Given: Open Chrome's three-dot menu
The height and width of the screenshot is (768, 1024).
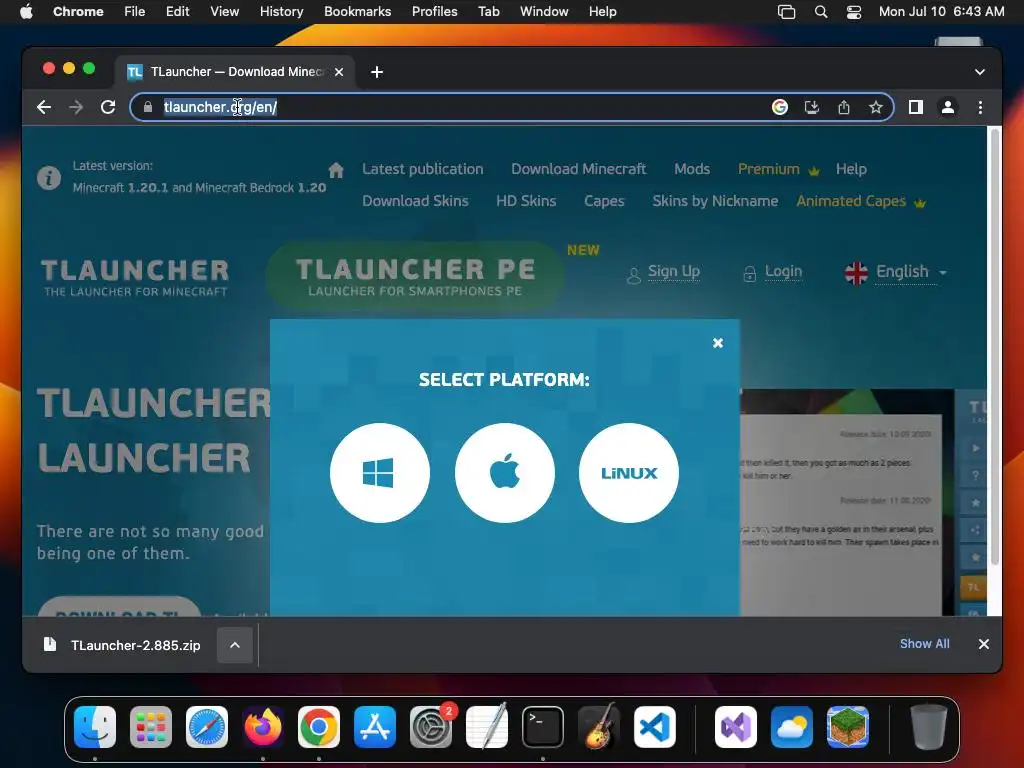Looking at the screenshot, I should [x=980, y=107].
